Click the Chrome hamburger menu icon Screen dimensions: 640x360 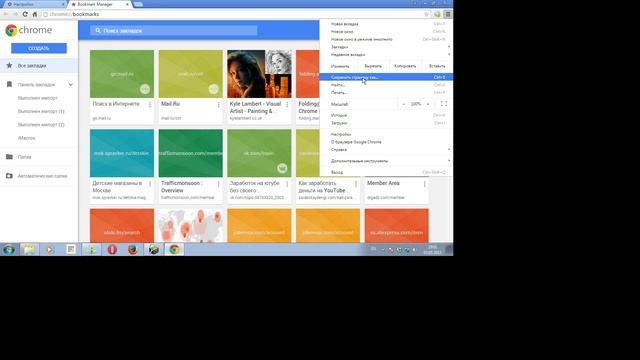point(448,14)
